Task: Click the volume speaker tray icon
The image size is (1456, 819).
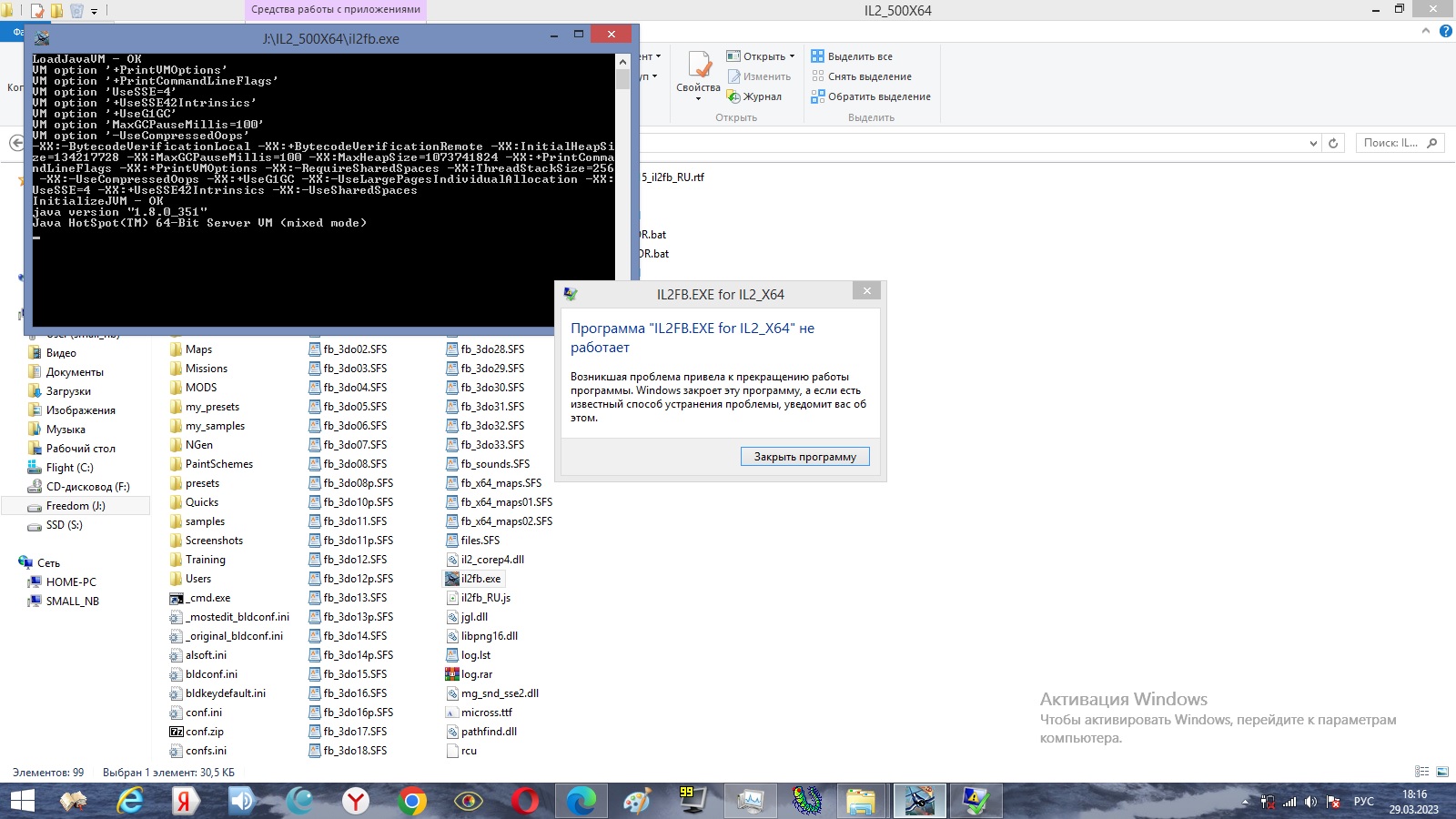Action: pos(1310,802)
